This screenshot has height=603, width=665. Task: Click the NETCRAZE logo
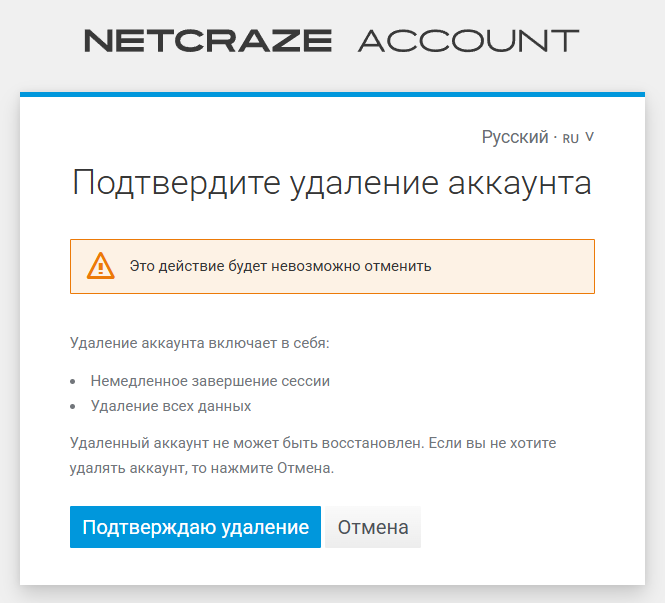(x=208, y=41)
